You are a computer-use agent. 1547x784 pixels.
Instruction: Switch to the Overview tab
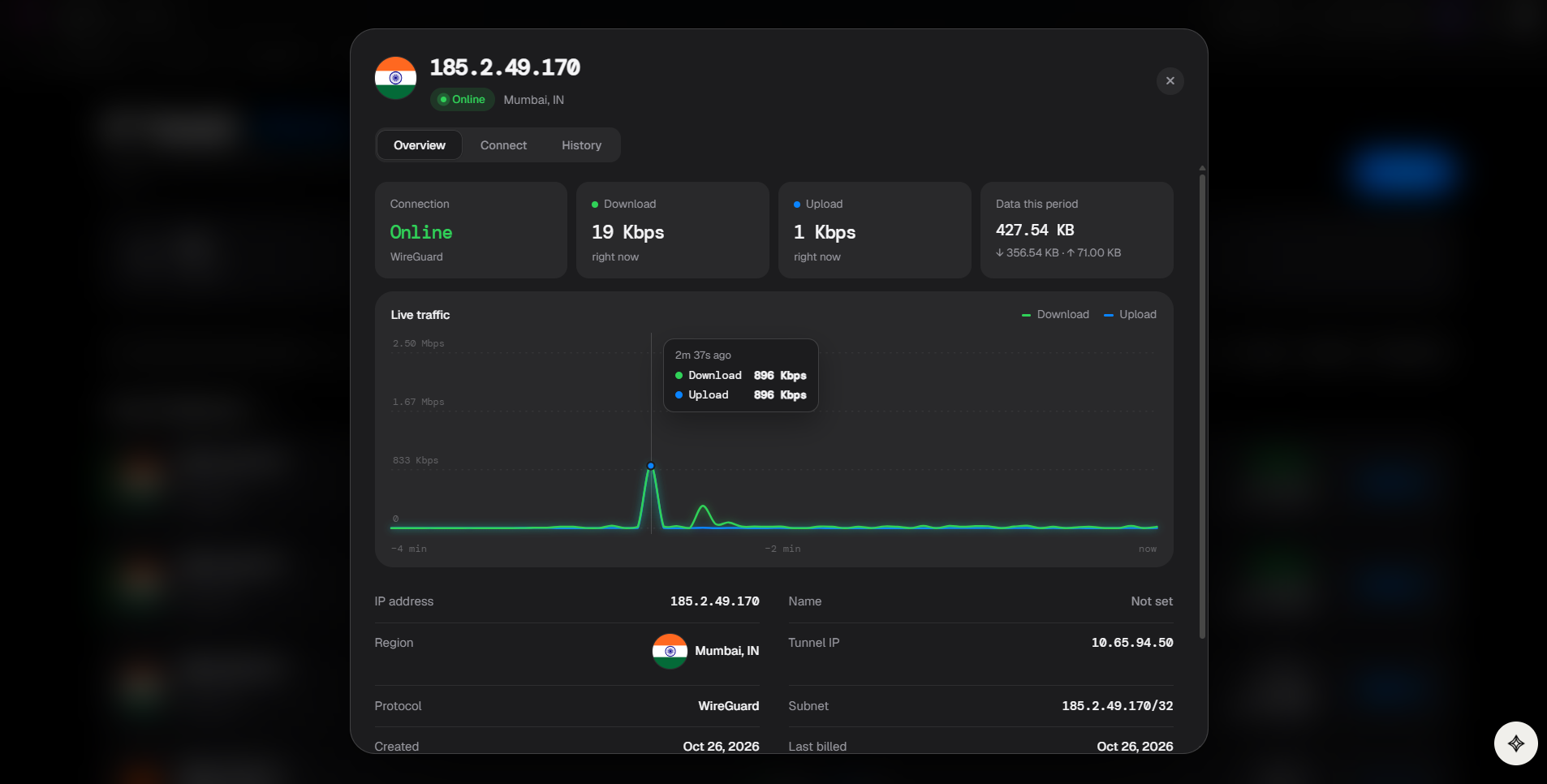pos(420,145)
